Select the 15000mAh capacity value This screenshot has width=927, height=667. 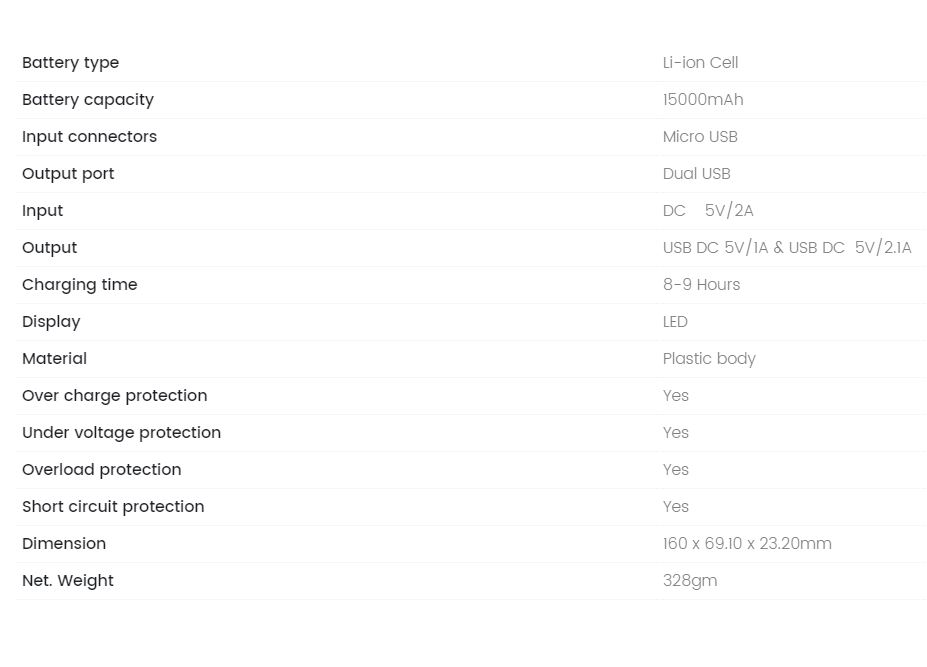click(x=703, y=99)
